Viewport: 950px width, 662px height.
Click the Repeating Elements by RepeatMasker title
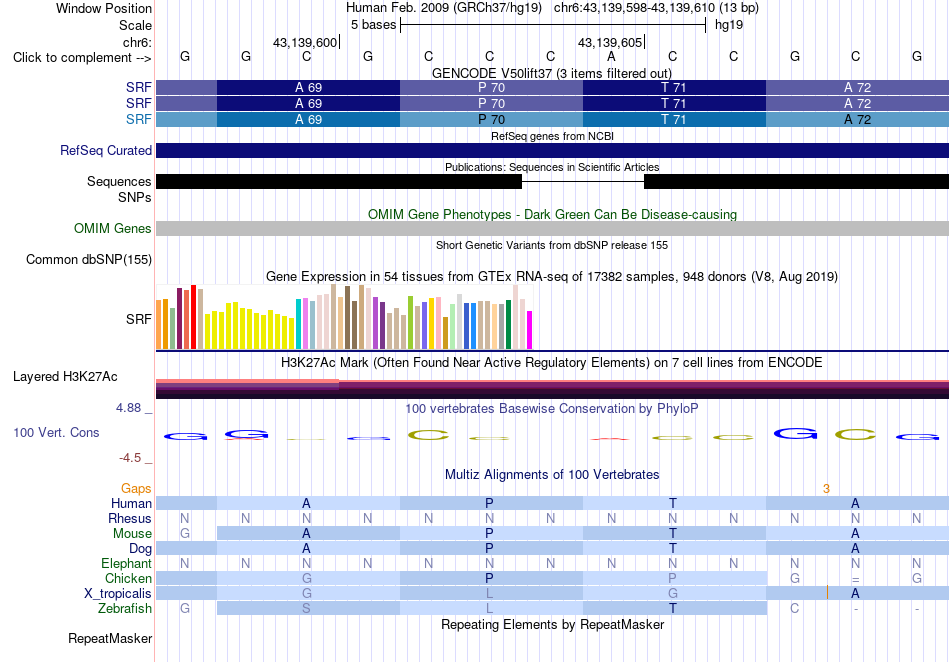point(552,624)
